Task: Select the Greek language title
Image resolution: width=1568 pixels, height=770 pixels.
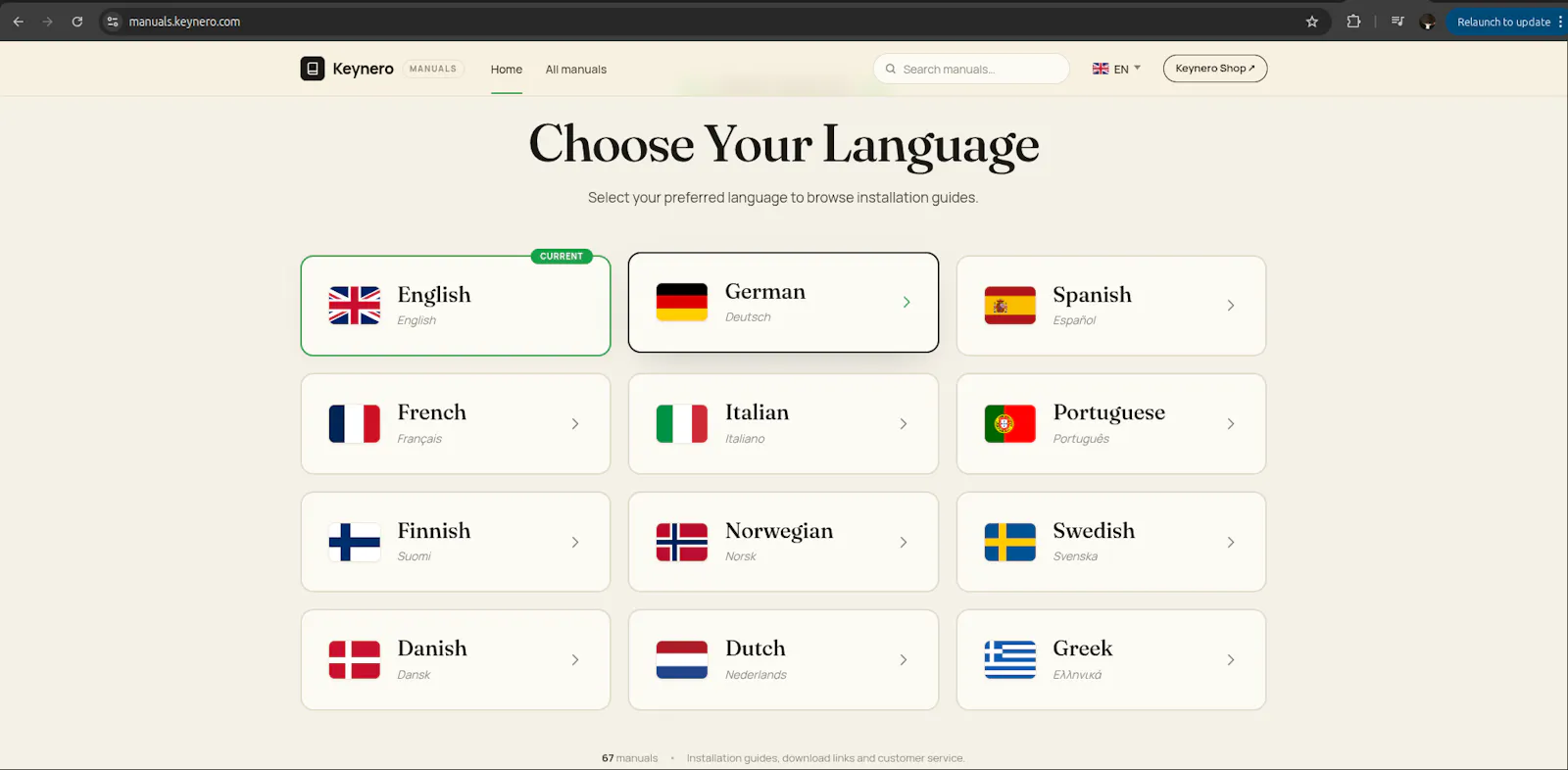Action: [1083, 649]
